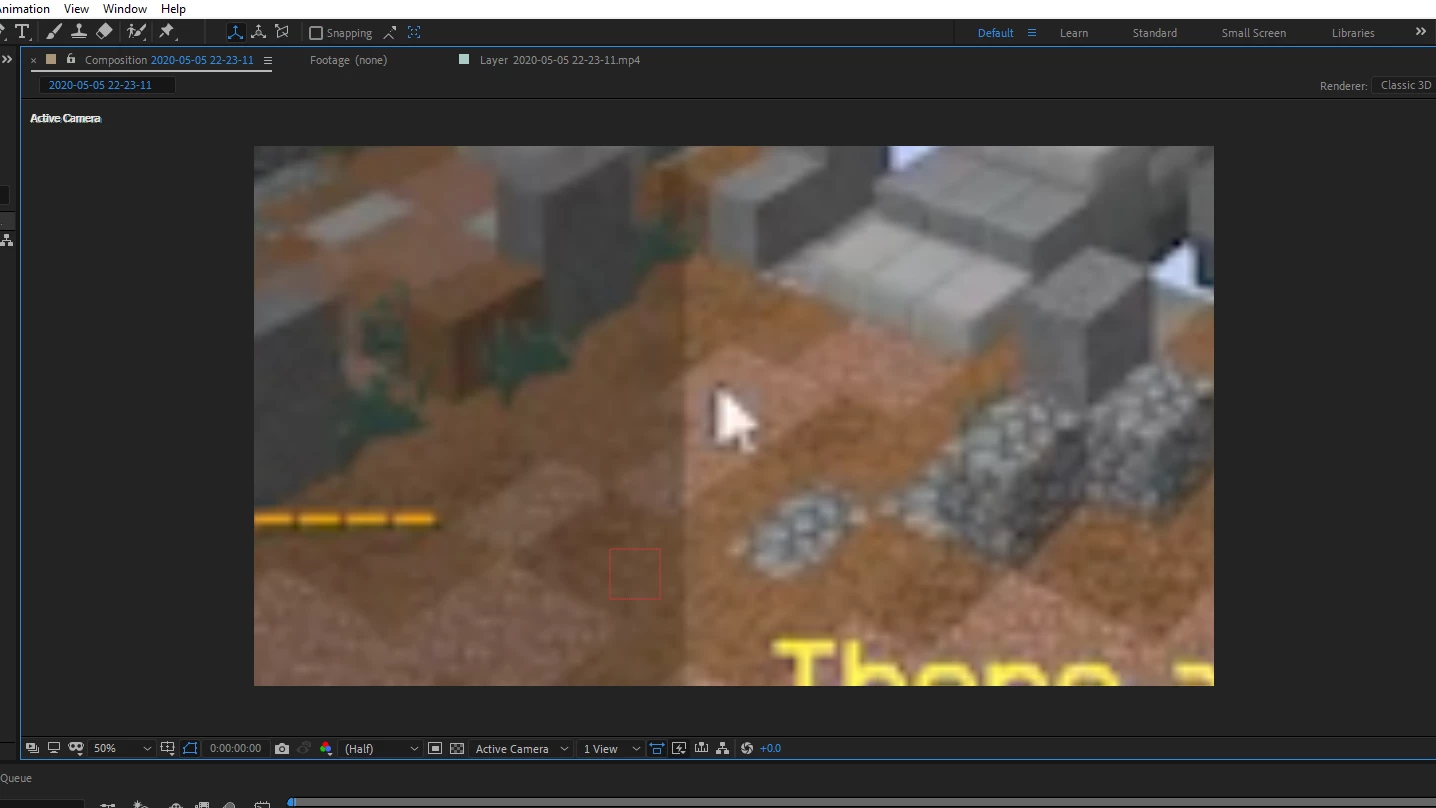Click the timeline navigator bar
1436x808 pixels.
tap(864, 802)
